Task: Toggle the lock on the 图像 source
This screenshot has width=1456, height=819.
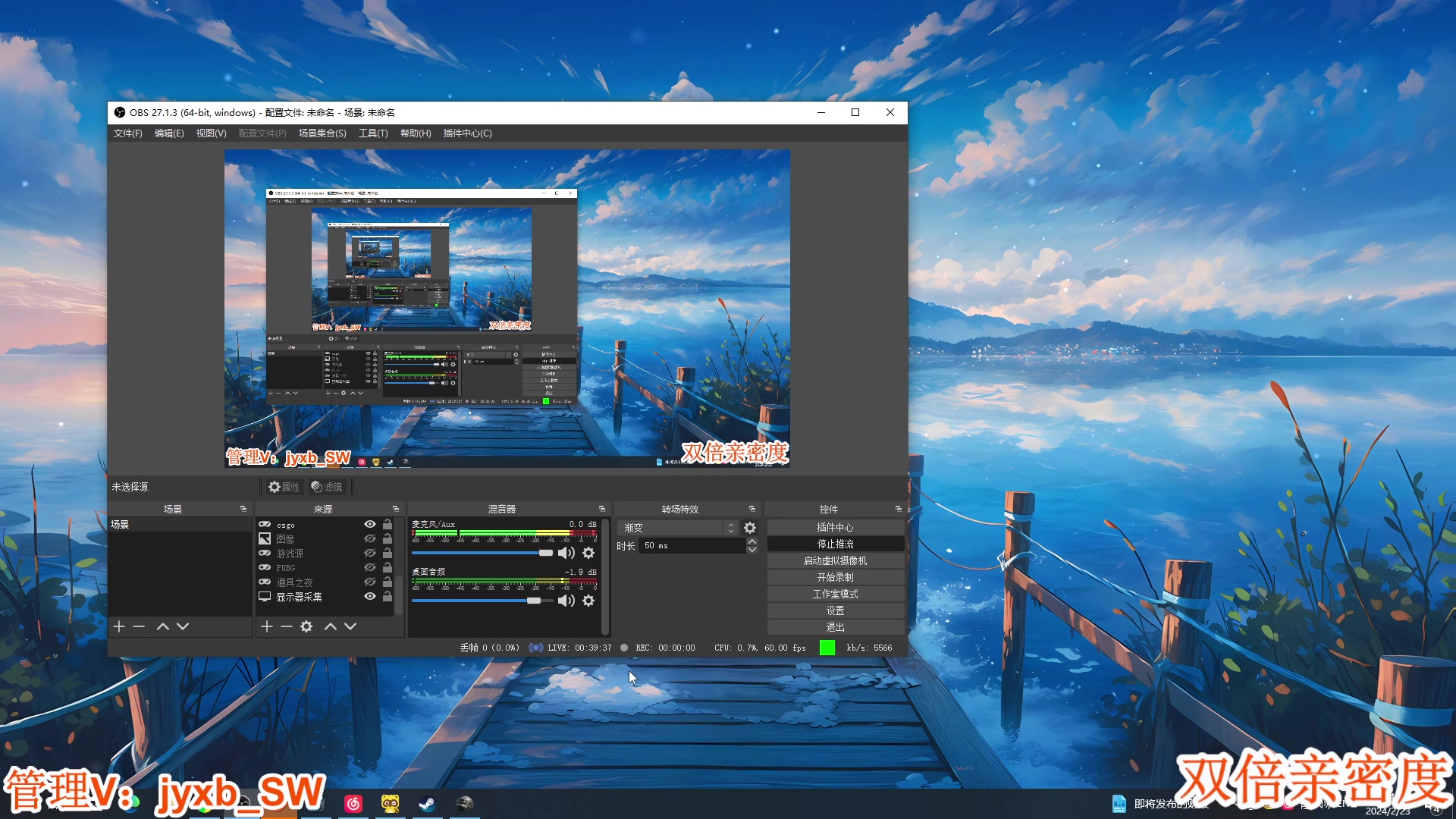Action: (x=388, y=538)
